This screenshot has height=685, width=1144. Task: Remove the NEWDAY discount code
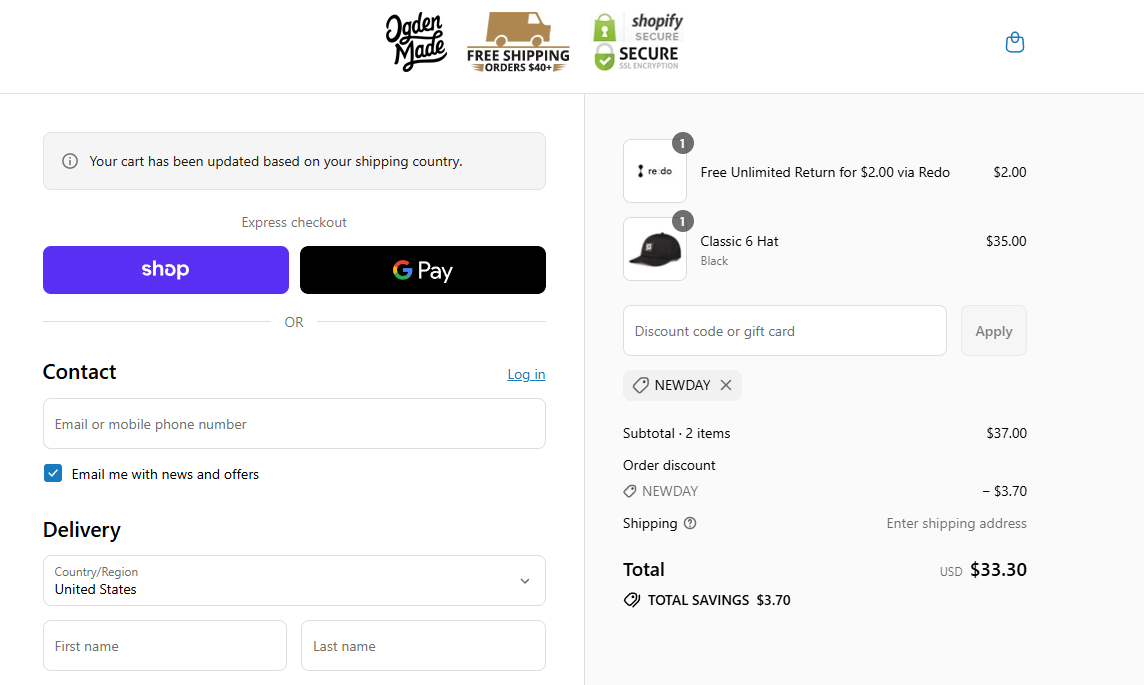click(727, 385)
